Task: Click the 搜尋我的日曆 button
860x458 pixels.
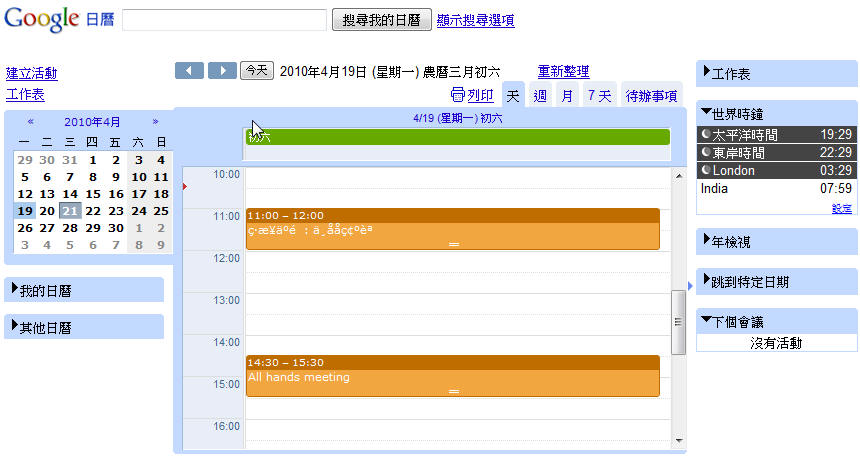Action: 382,20
